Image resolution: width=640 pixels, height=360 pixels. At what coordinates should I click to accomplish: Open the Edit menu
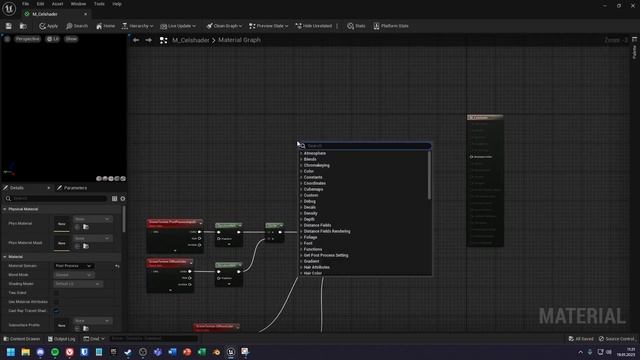pos(40,4)
